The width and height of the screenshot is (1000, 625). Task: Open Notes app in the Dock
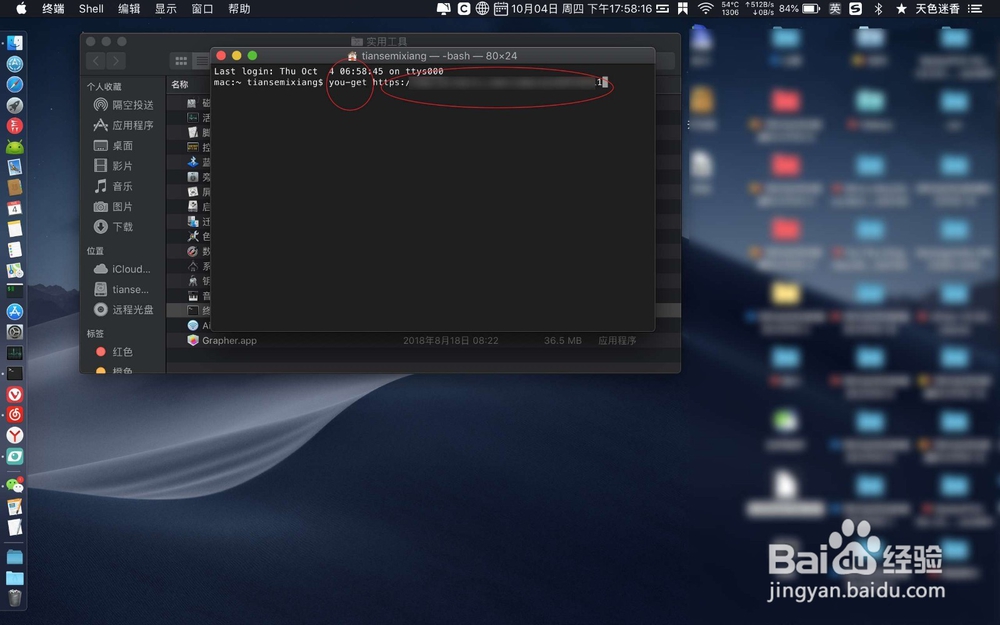15,229
